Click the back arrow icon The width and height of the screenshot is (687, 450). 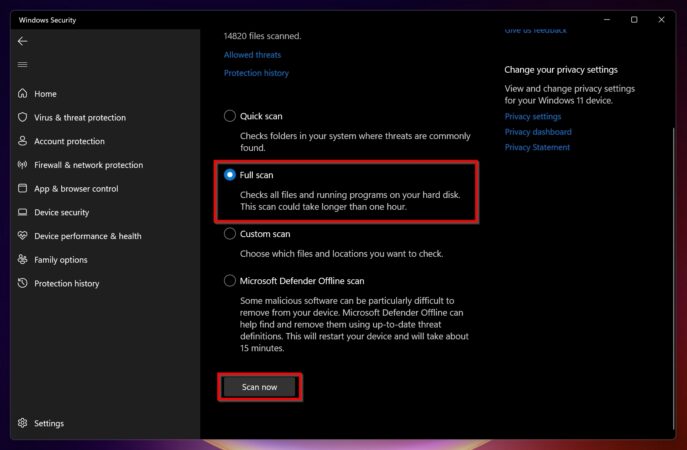pos(22,41)
